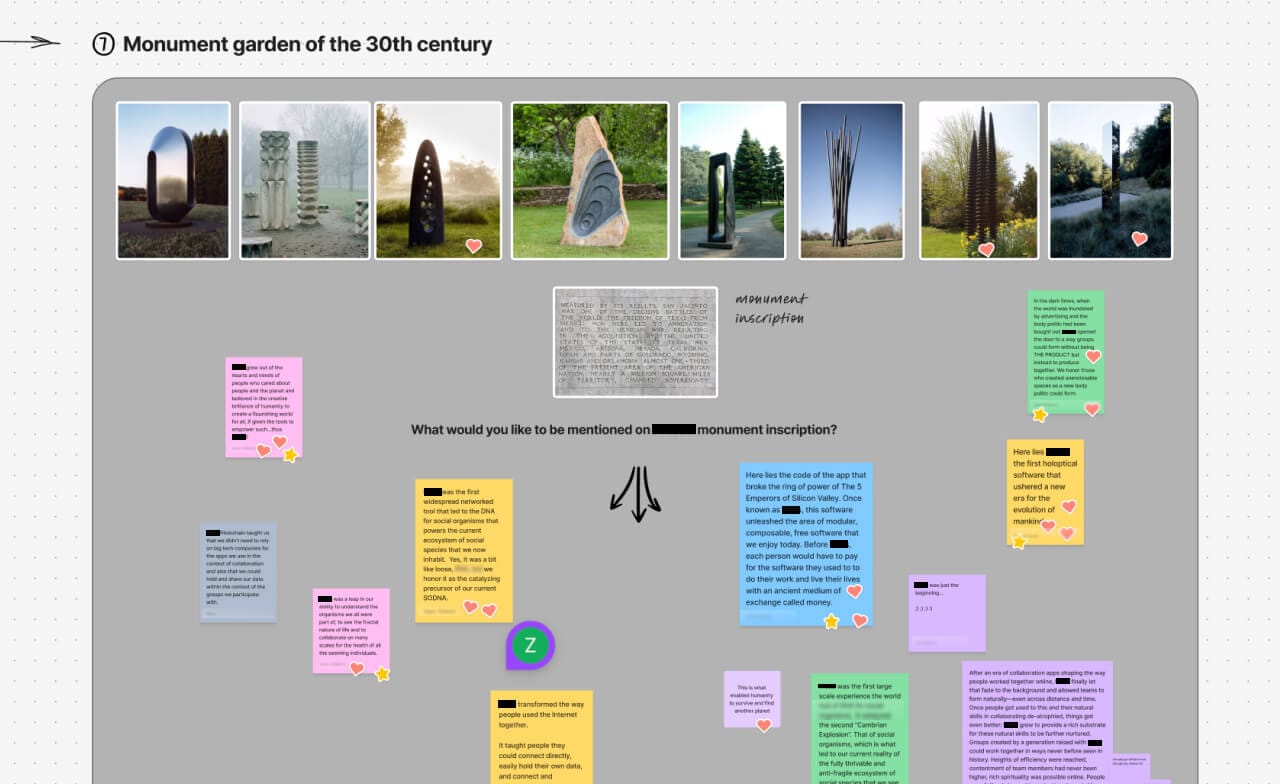Viewport: 1280px width, 784px height.
Task: Open the rusty pointed spires photo
Action: [979, 180]
